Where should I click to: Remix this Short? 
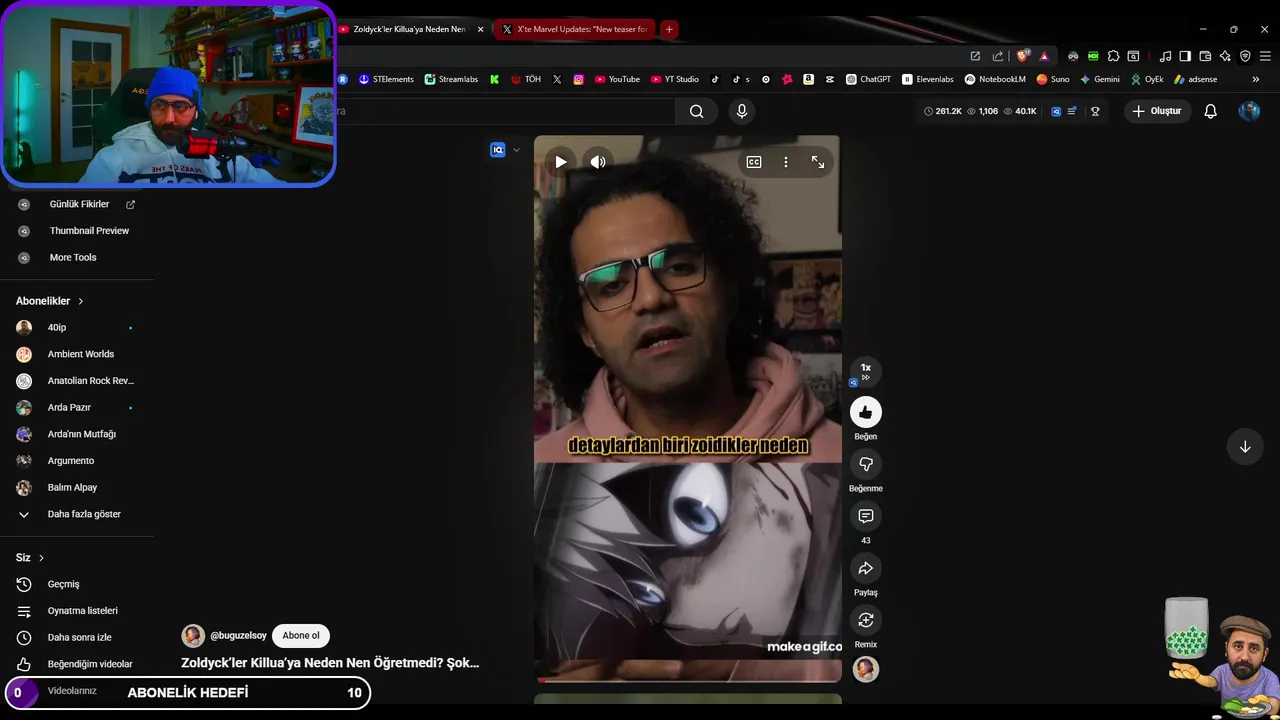tap(866, 620)
